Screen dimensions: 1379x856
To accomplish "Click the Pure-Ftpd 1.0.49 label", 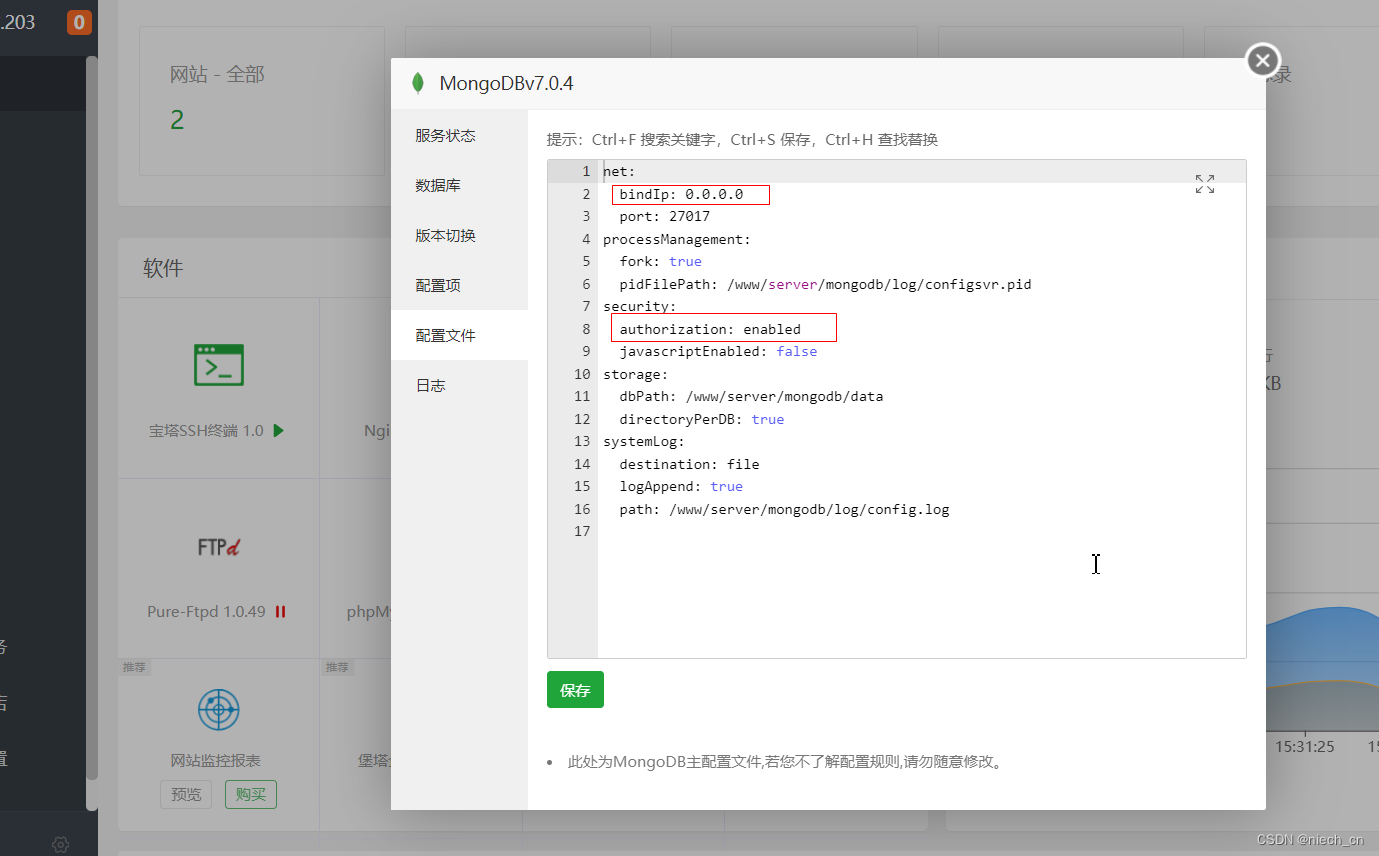I will coord(206,611).
